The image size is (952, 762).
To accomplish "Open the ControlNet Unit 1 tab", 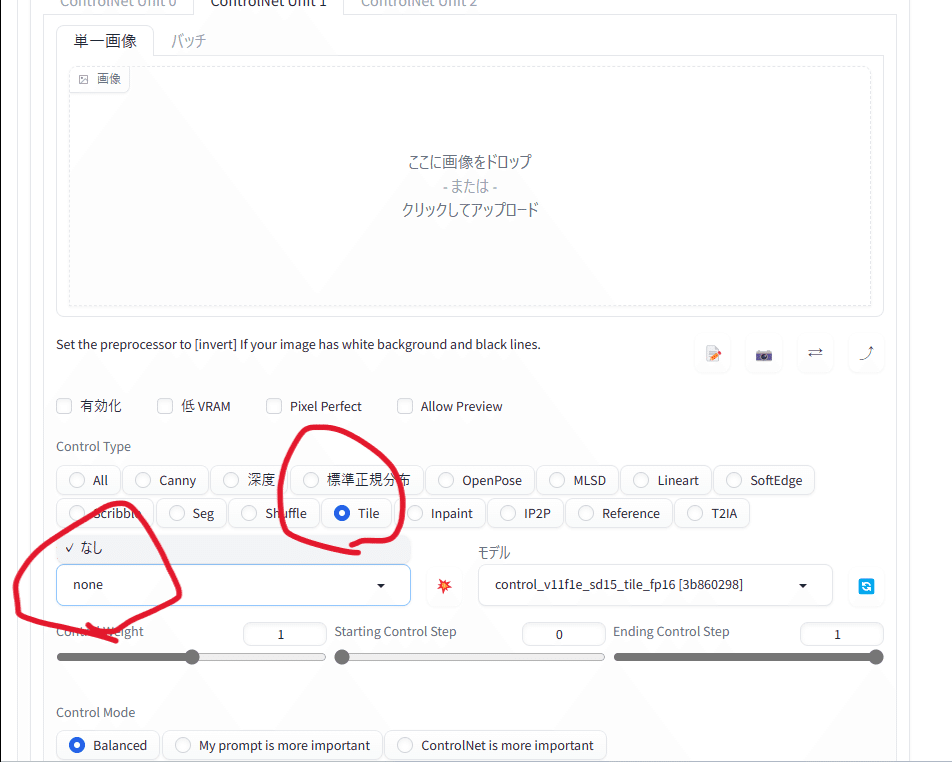I will [268, 3].
